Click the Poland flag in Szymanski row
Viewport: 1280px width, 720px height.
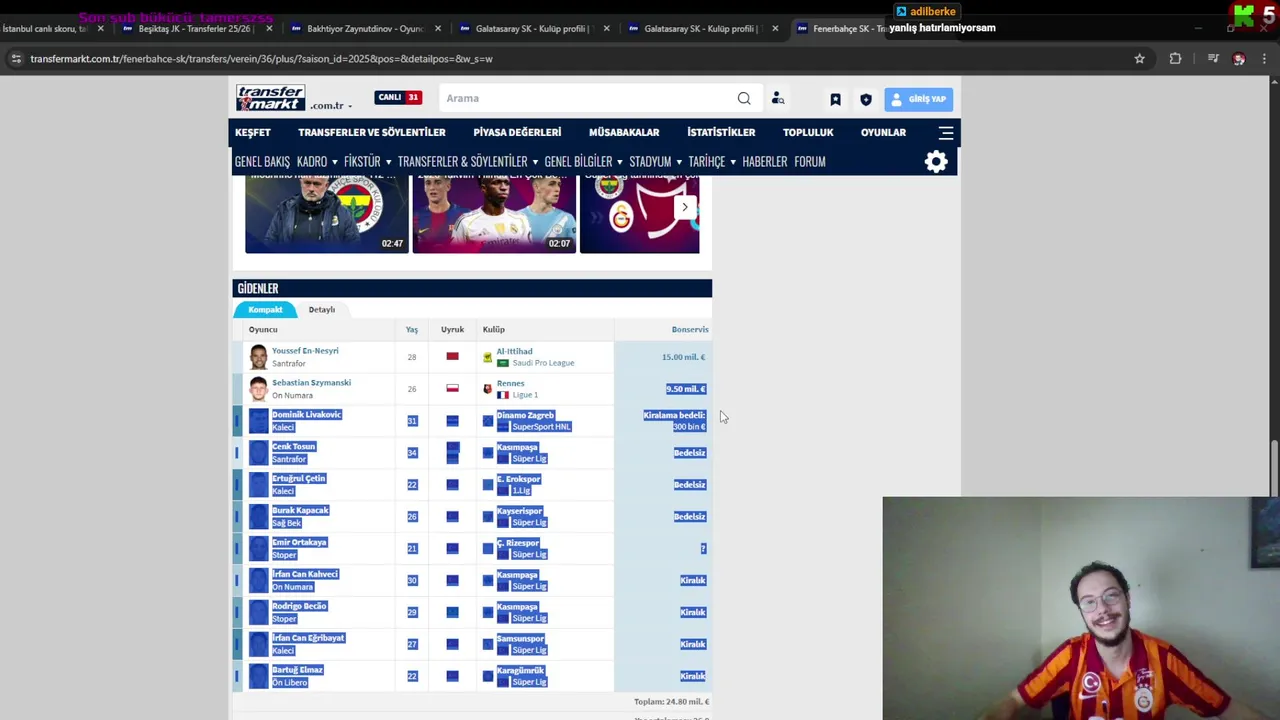452,388
